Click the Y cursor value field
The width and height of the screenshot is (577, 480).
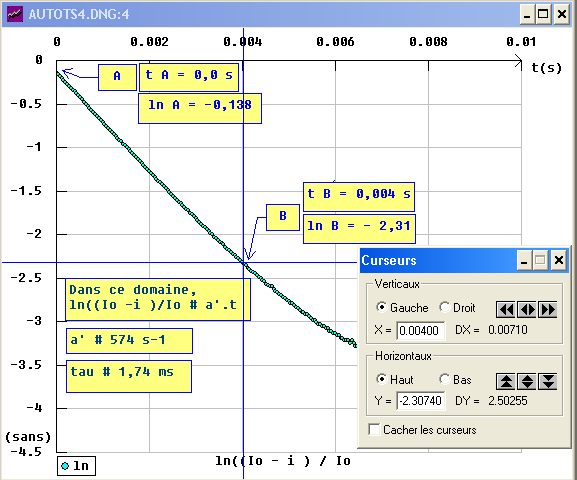tap(420, 400)
